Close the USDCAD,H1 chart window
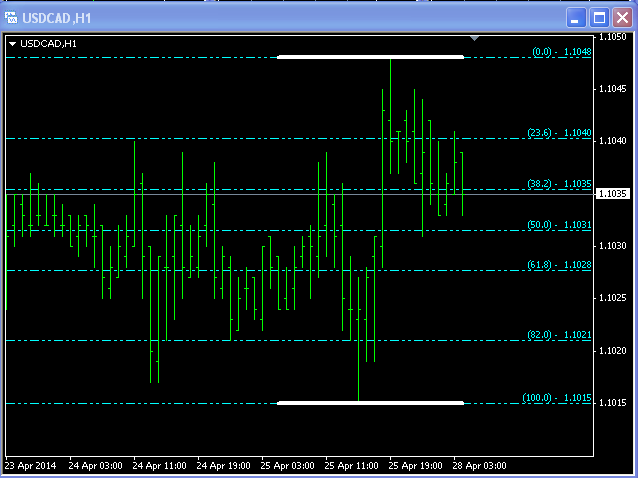 click(622, 18)
